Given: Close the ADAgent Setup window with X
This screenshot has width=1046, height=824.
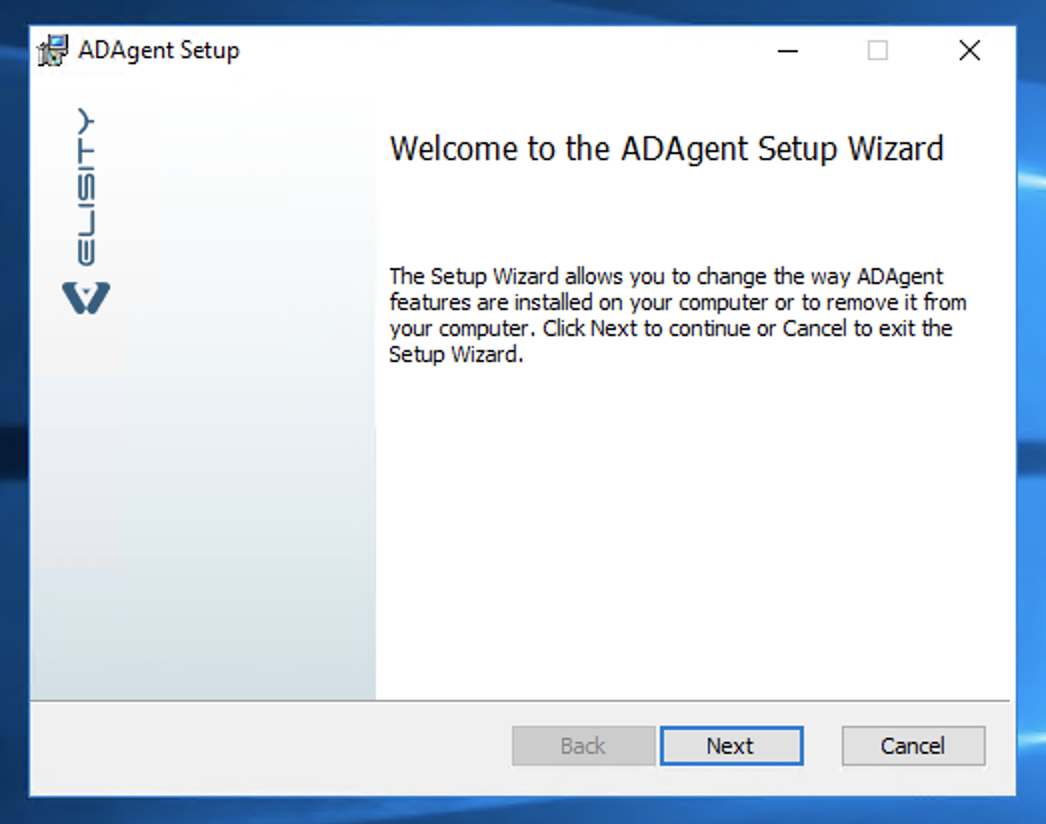Looking at the screenshot, I should tap(969, 51).
